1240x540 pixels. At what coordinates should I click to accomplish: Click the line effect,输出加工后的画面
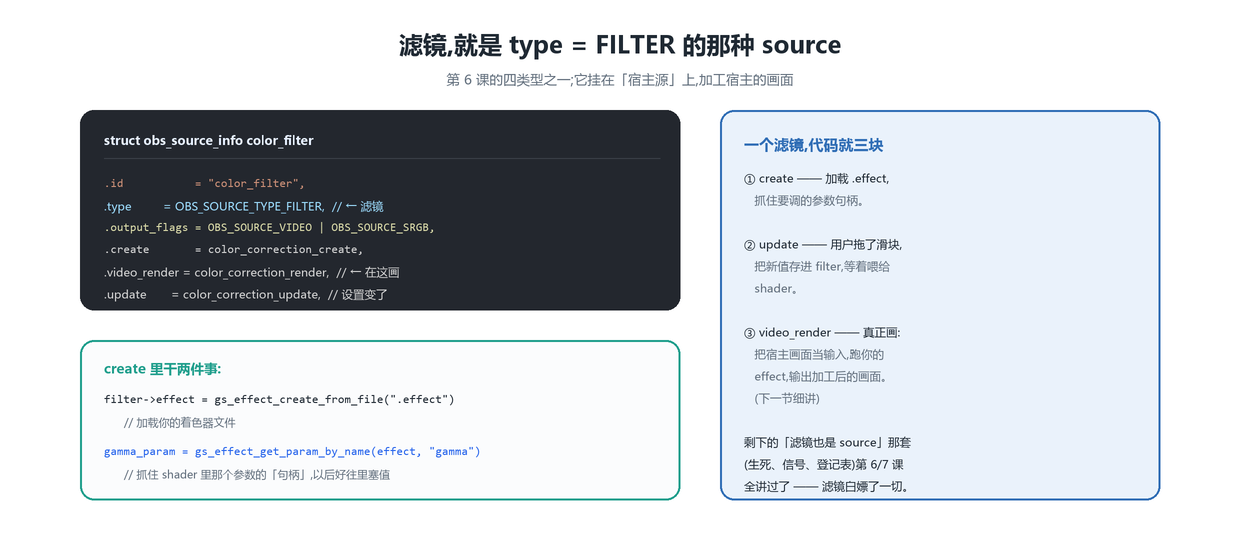[821, 376]
